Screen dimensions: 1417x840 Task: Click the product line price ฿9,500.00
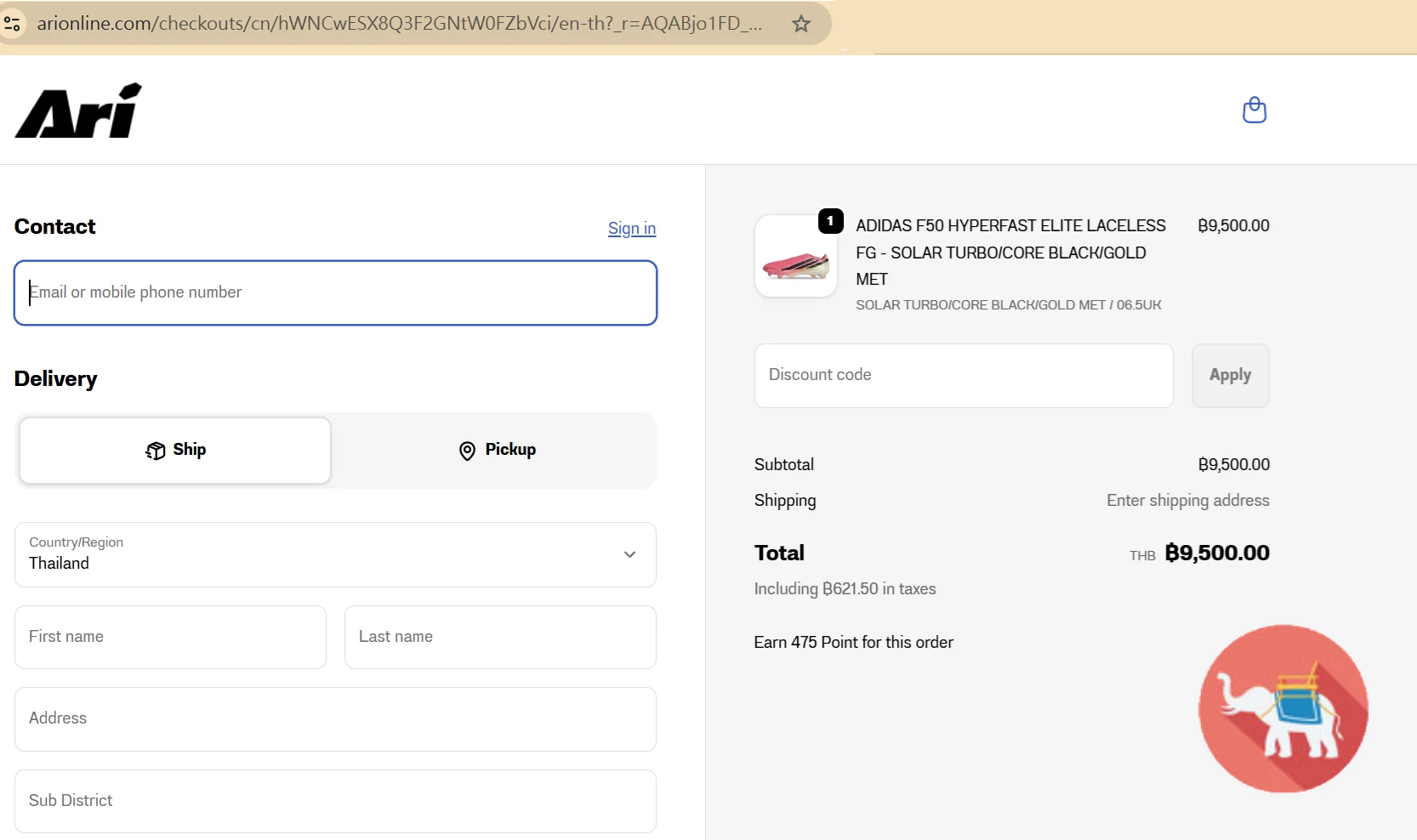1233,226
